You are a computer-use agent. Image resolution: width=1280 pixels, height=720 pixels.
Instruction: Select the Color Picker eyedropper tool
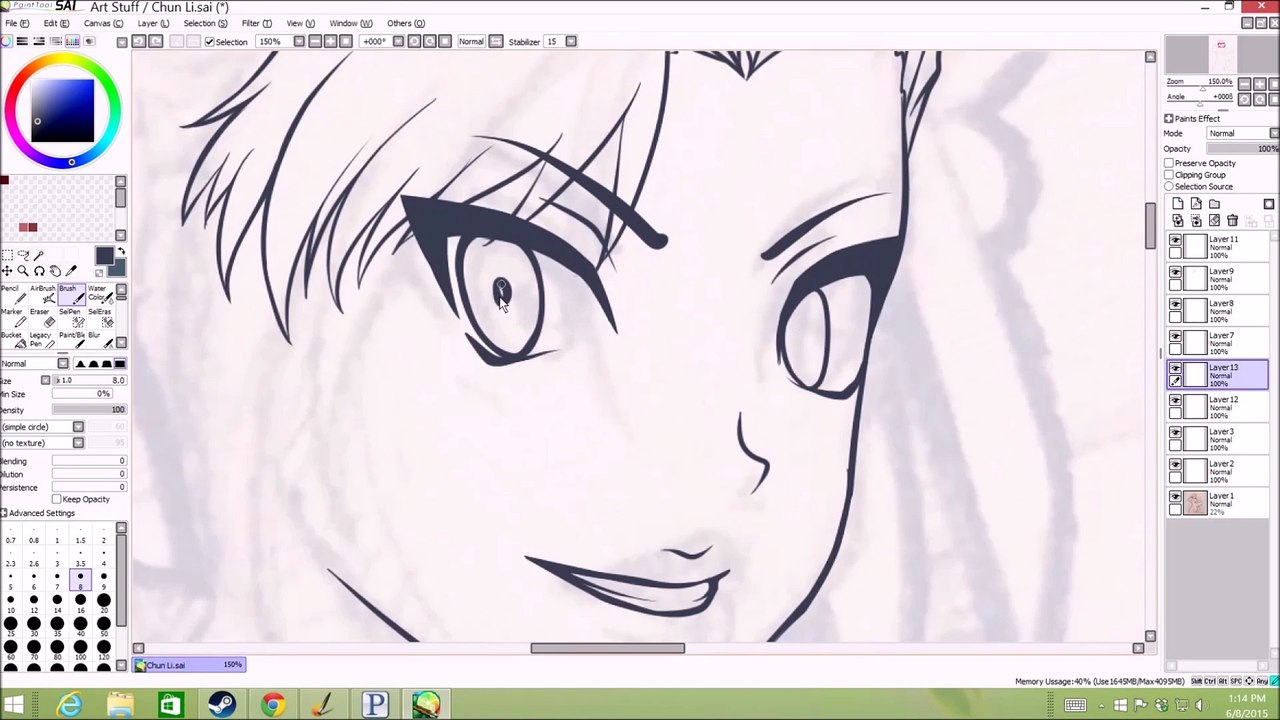pyautogui.click(x=71, y=271)
